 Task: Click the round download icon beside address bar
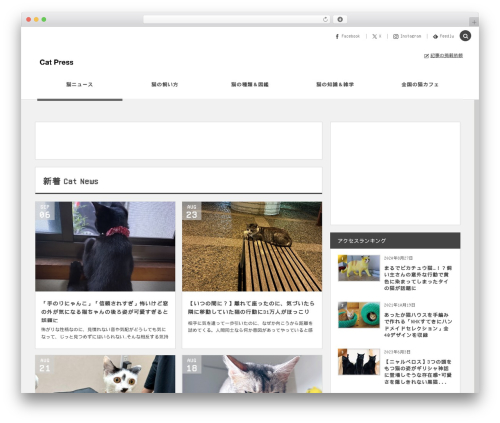[340, 19]
